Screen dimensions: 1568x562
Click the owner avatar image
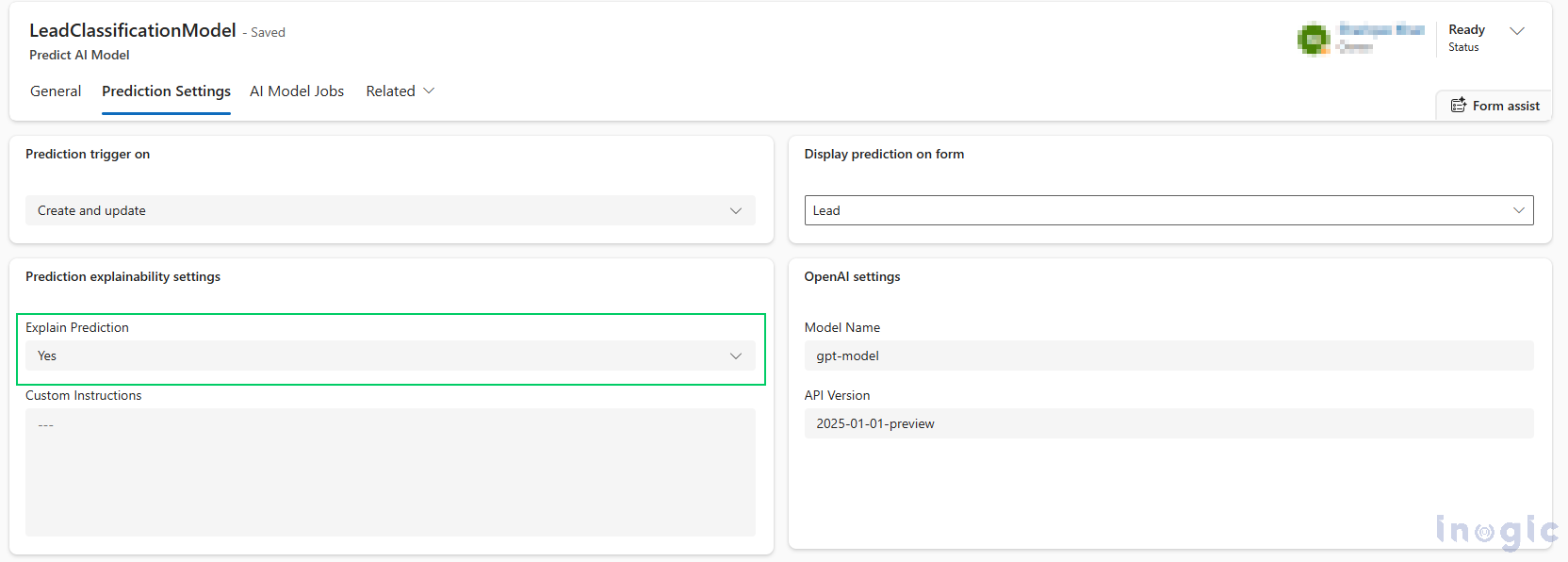[x=1314, y=39]
